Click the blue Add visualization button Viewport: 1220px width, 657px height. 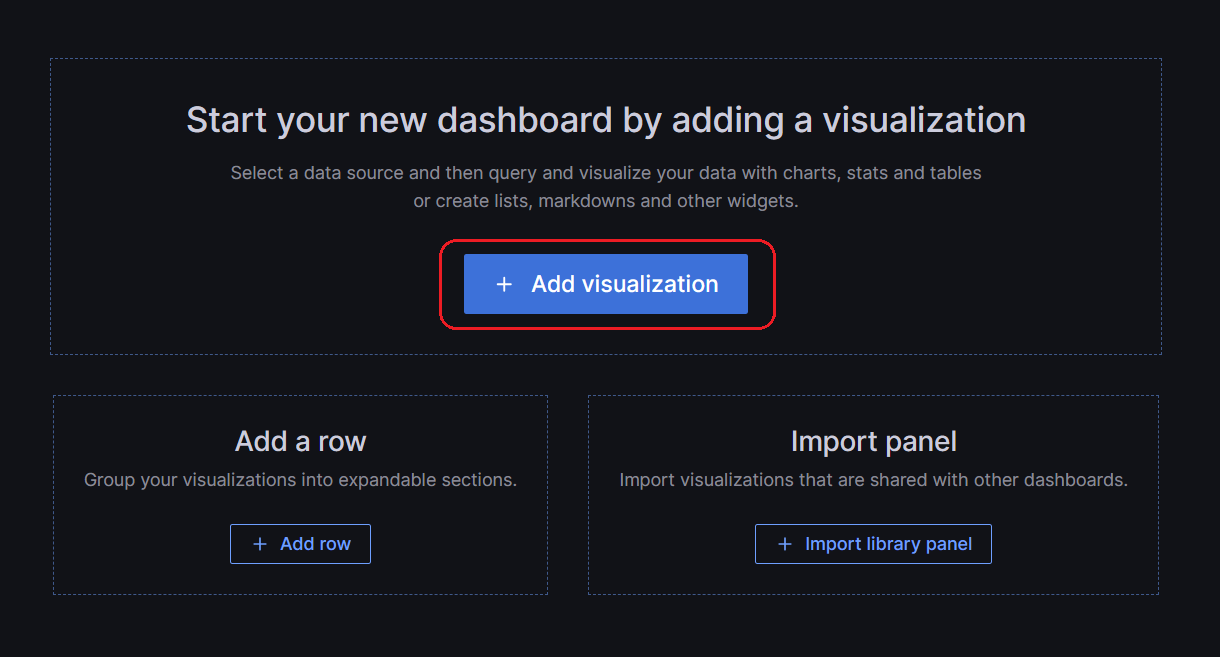point(605,284)
